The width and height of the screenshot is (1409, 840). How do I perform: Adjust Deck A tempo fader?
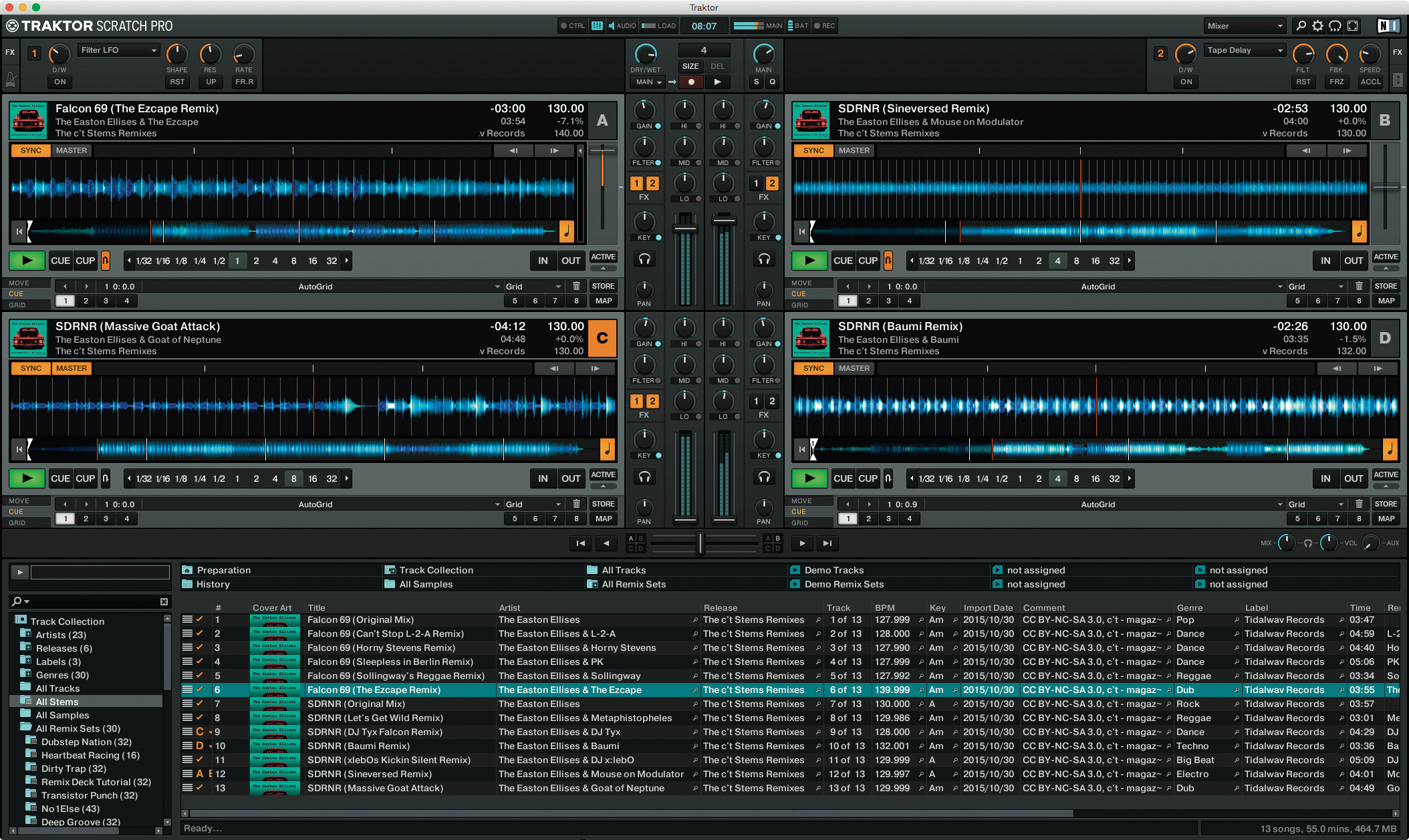603,152
